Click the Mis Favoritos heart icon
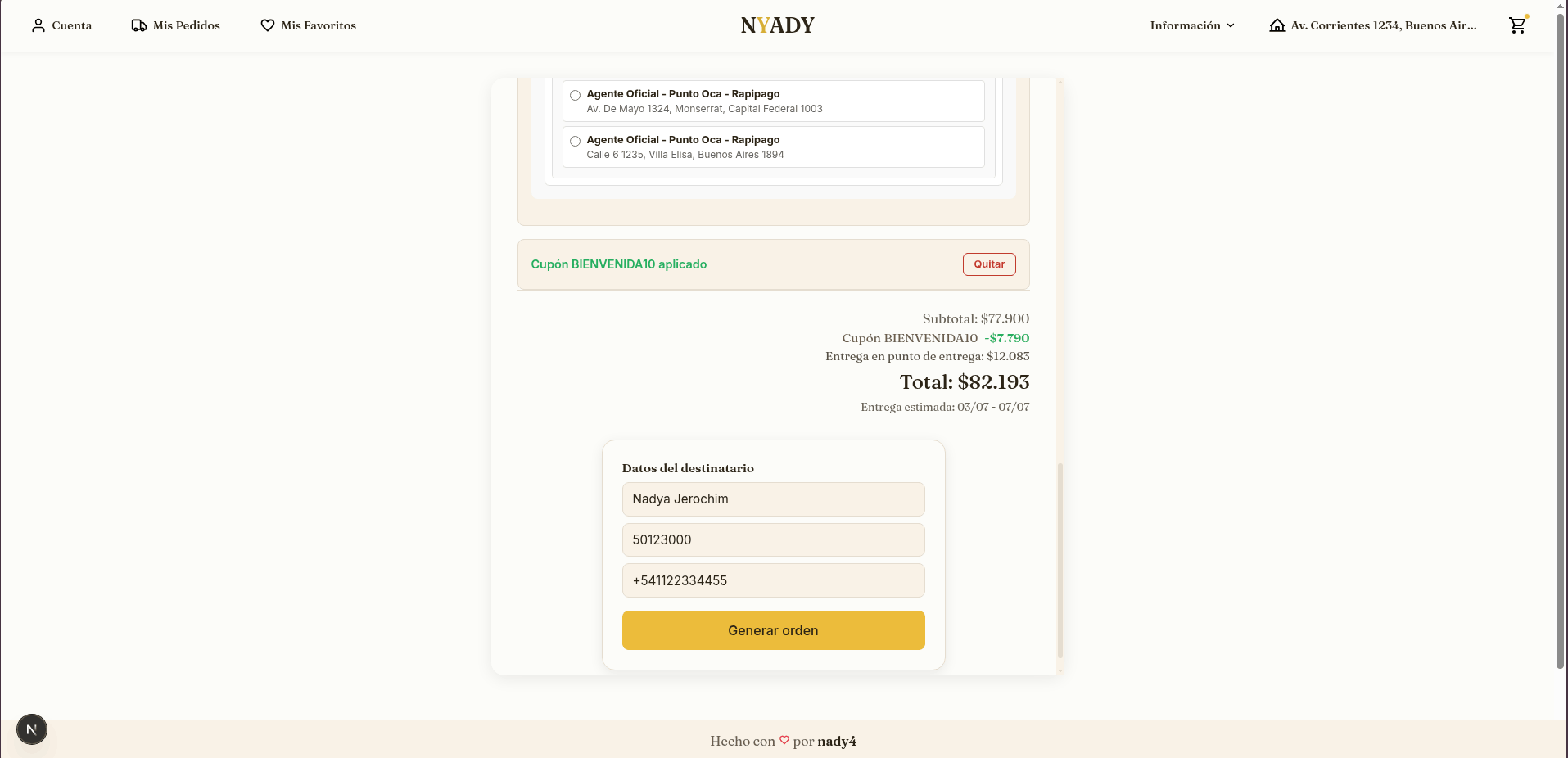This screenshot has width=1568, height=758. (x=268, y=25)
